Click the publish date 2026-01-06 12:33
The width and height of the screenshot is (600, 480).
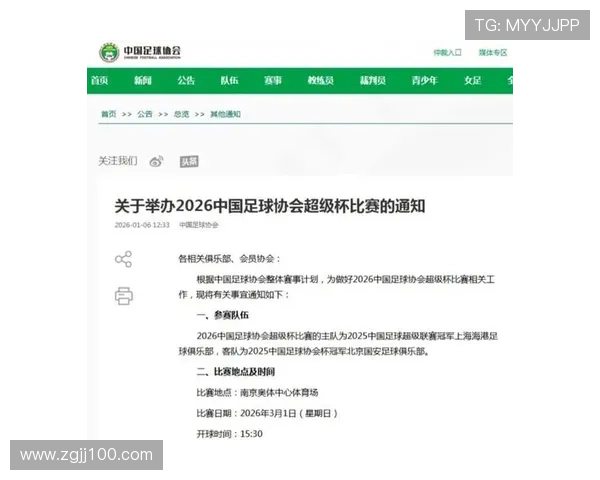tap(142, 225)
